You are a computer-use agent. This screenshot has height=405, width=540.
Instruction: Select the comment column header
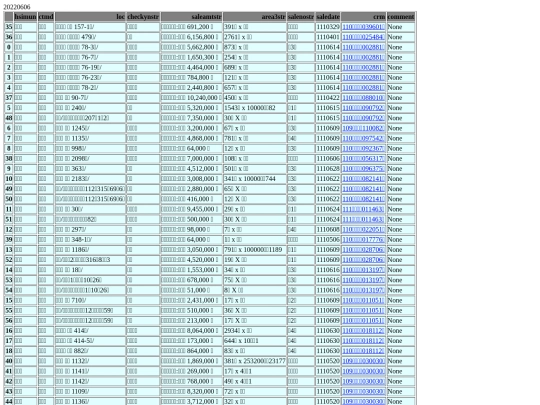401,17
